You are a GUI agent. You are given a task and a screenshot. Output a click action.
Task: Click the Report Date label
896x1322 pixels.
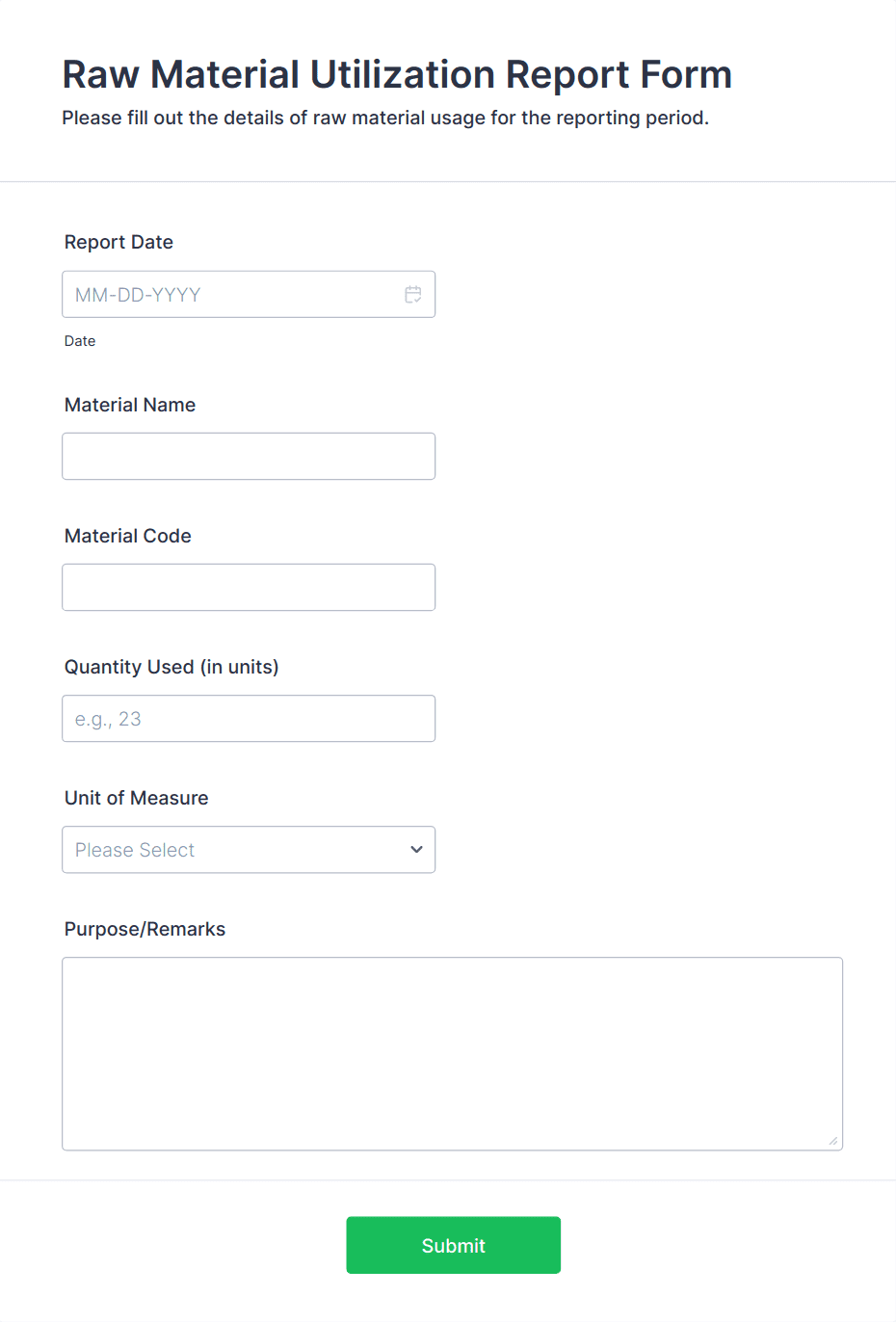point(119,243)
